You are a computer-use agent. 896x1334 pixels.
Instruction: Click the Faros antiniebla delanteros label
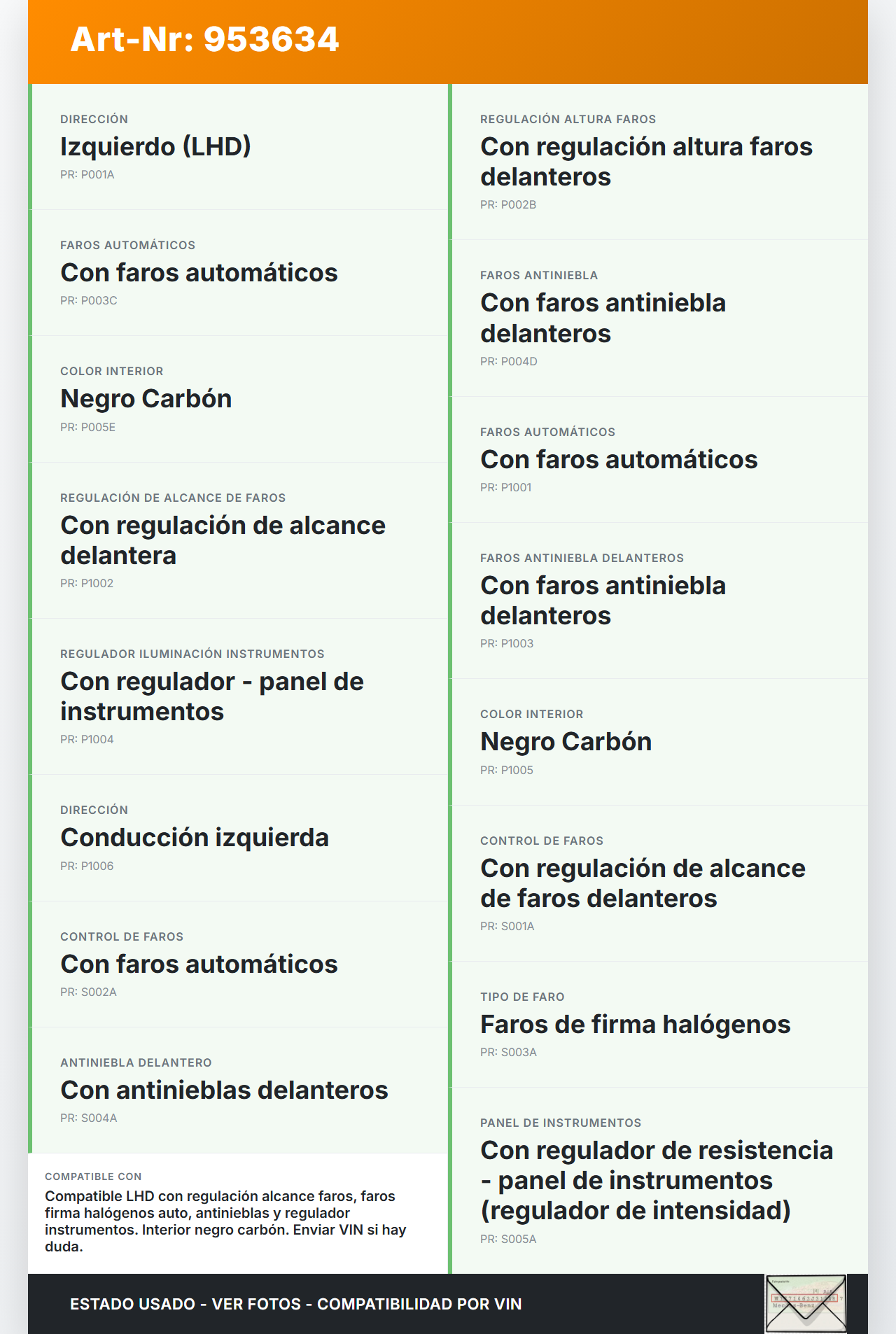[x=582, y=559]
